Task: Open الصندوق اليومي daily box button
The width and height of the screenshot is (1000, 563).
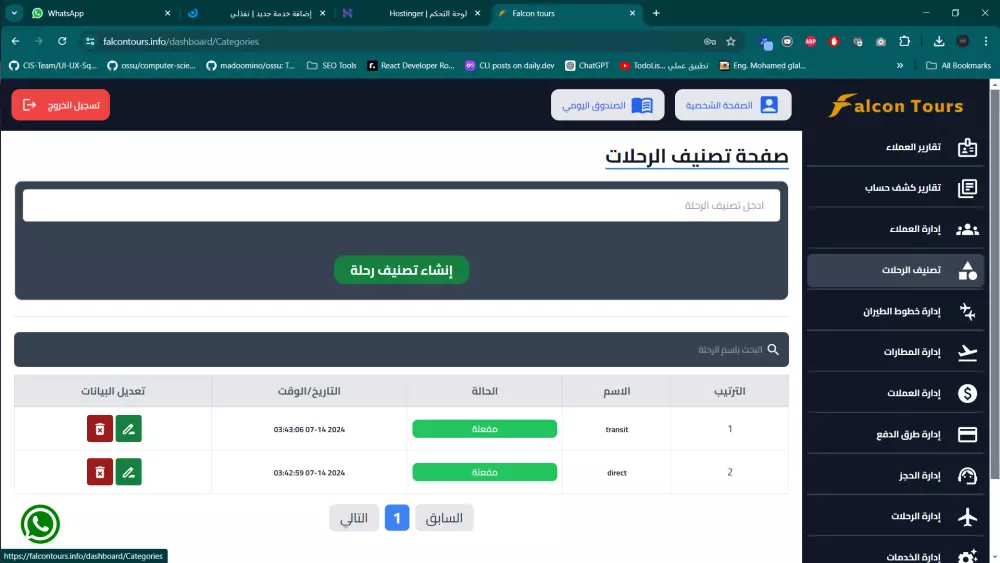Action: pyautogui.click(x=607, y=105)
